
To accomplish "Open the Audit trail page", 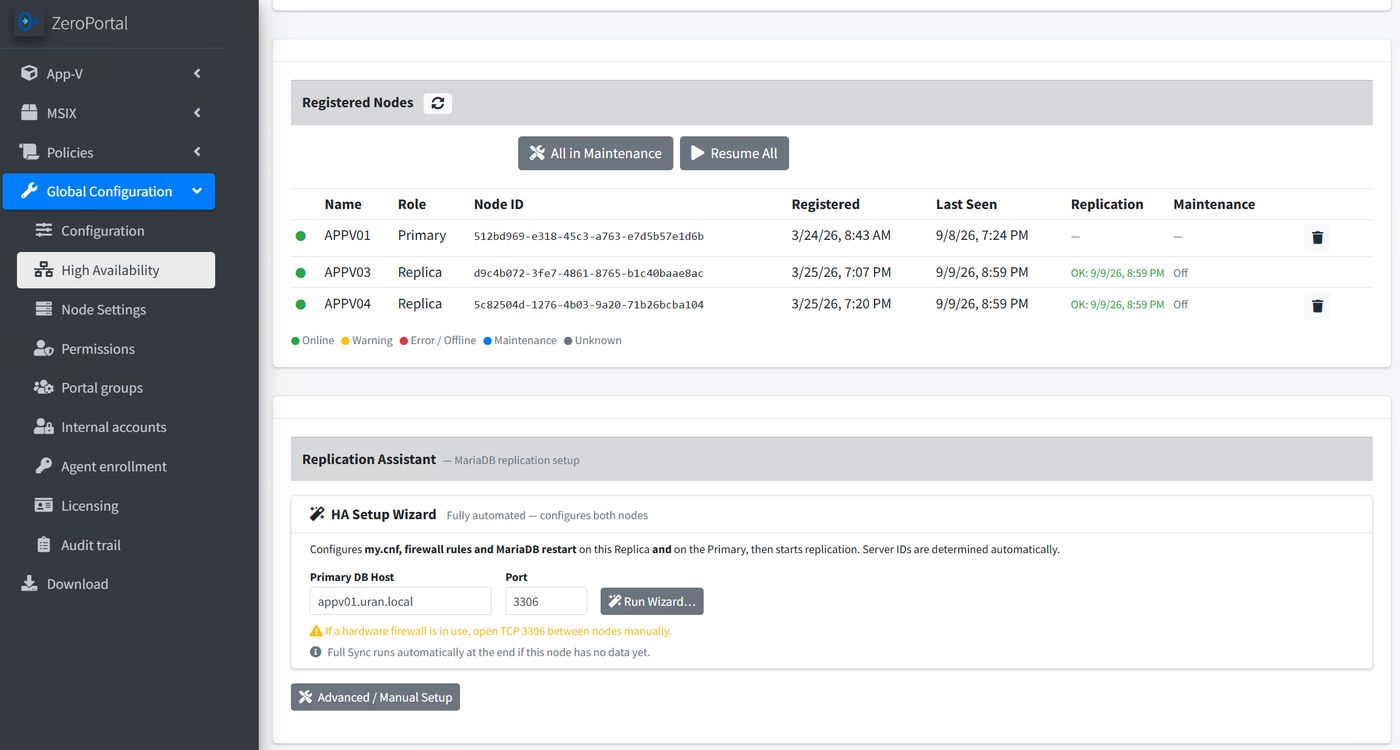I will click(116, 545).
